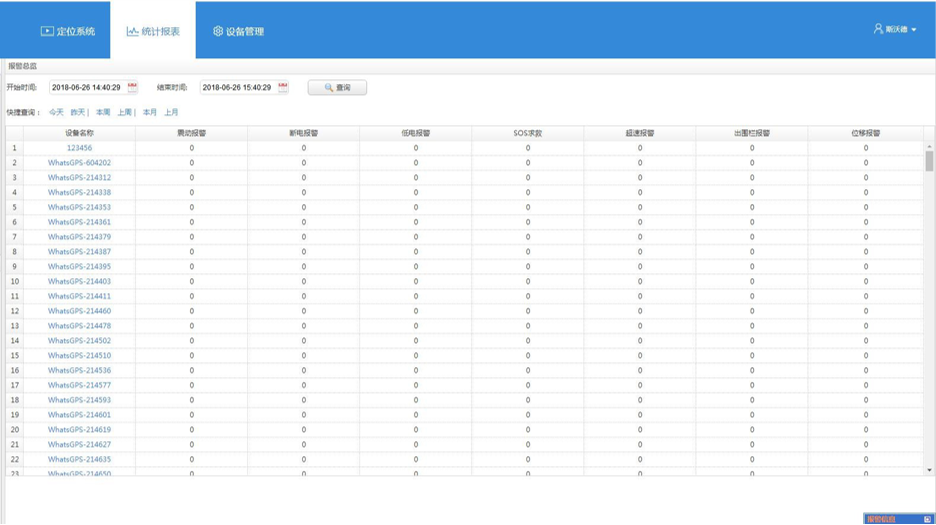Choose 上月 quick query link
The image size is (936, 525).
coord(171,112)
